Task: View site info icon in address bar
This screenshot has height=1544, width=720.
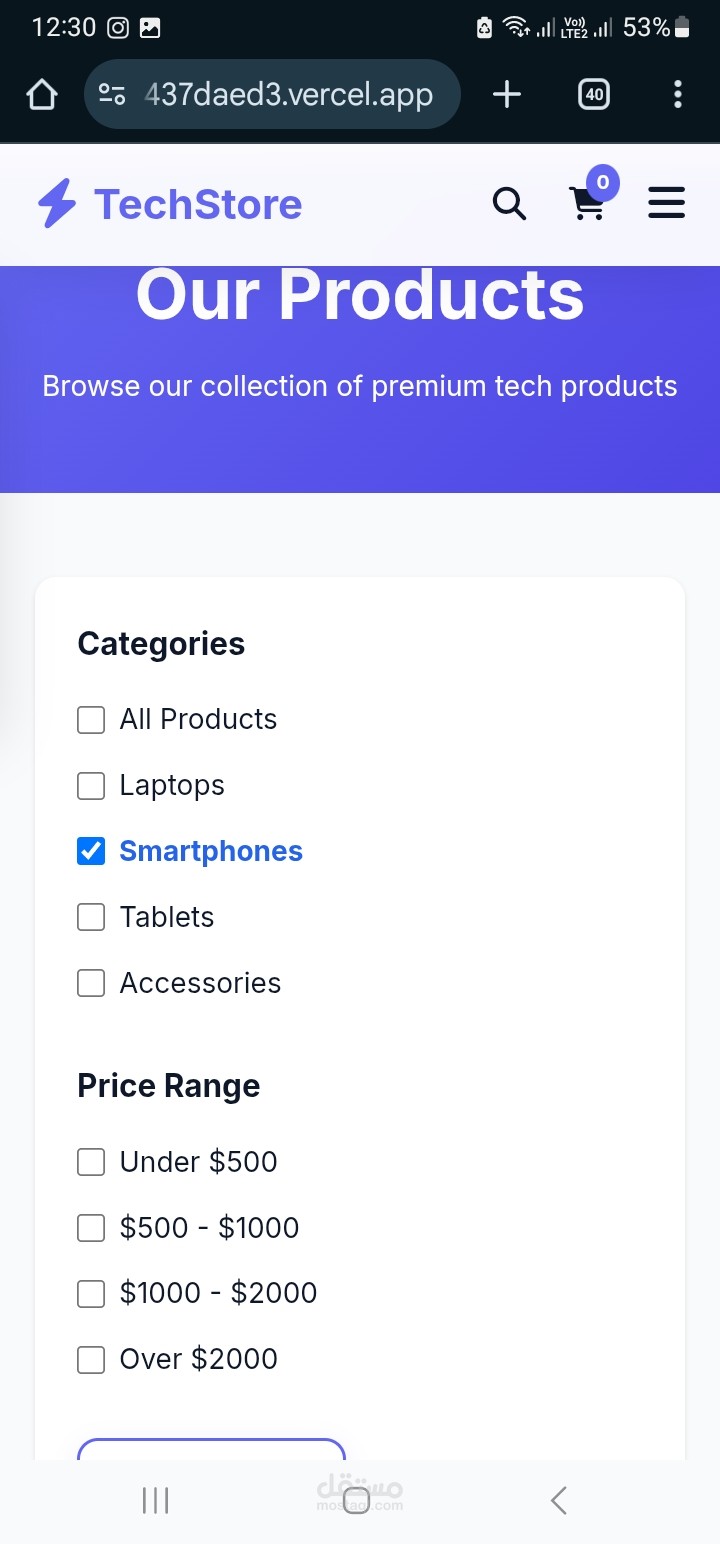Action: pyautogui.click(x=112, y=95)
